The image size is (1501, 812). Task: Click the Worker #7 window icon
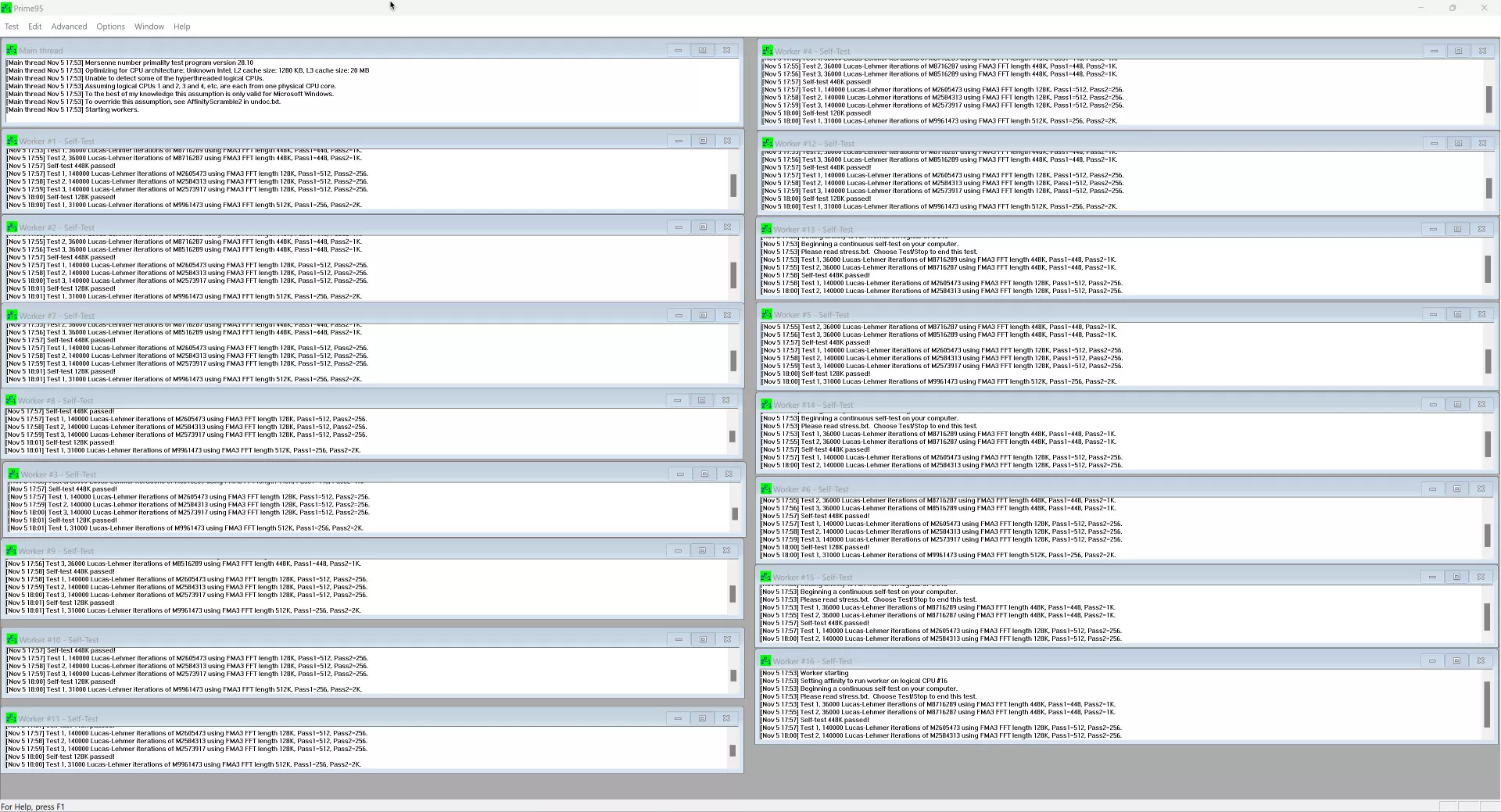point(12,315)
